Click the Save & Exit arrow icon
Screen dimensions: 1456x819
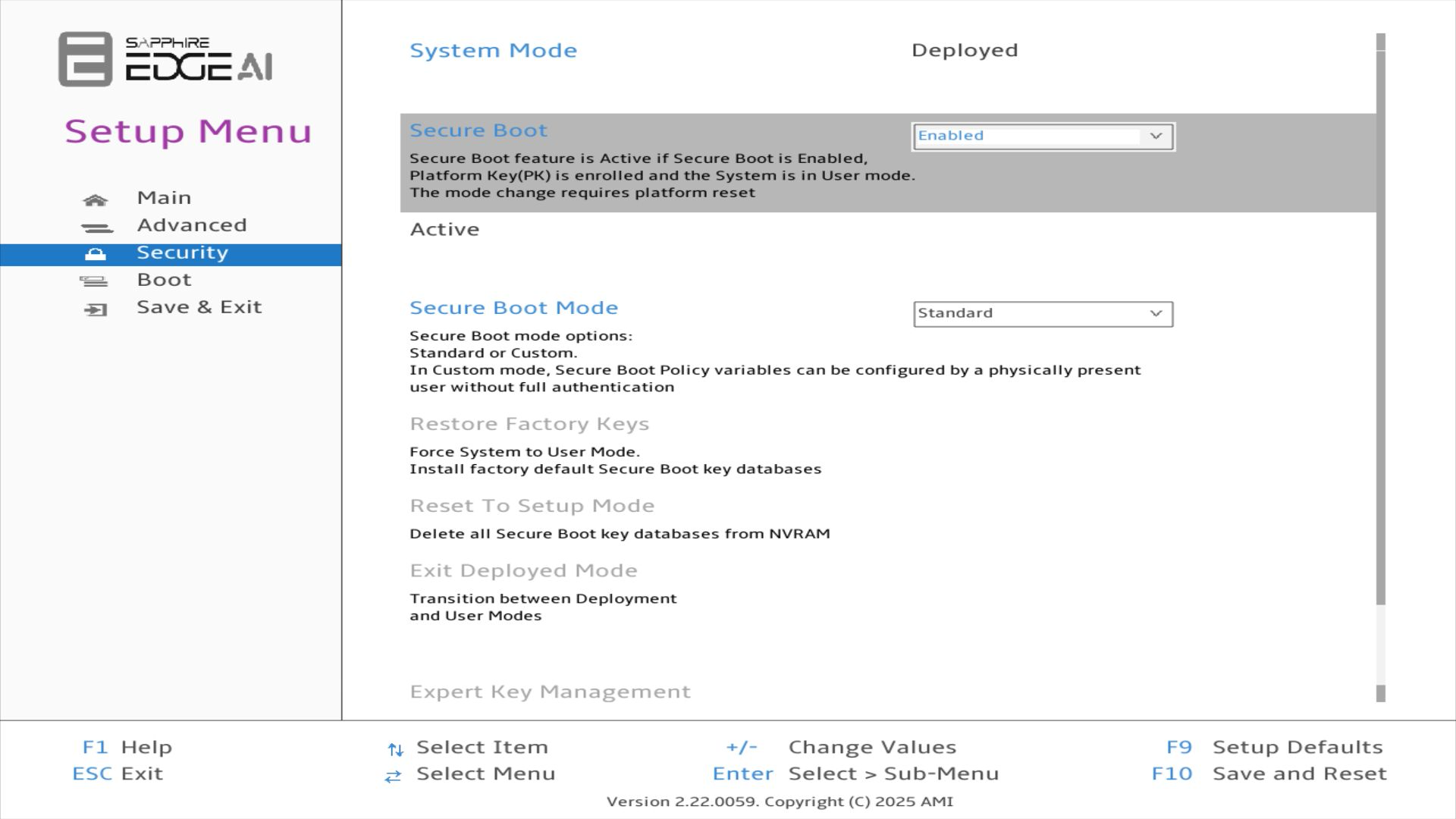(x=96, y=309)
